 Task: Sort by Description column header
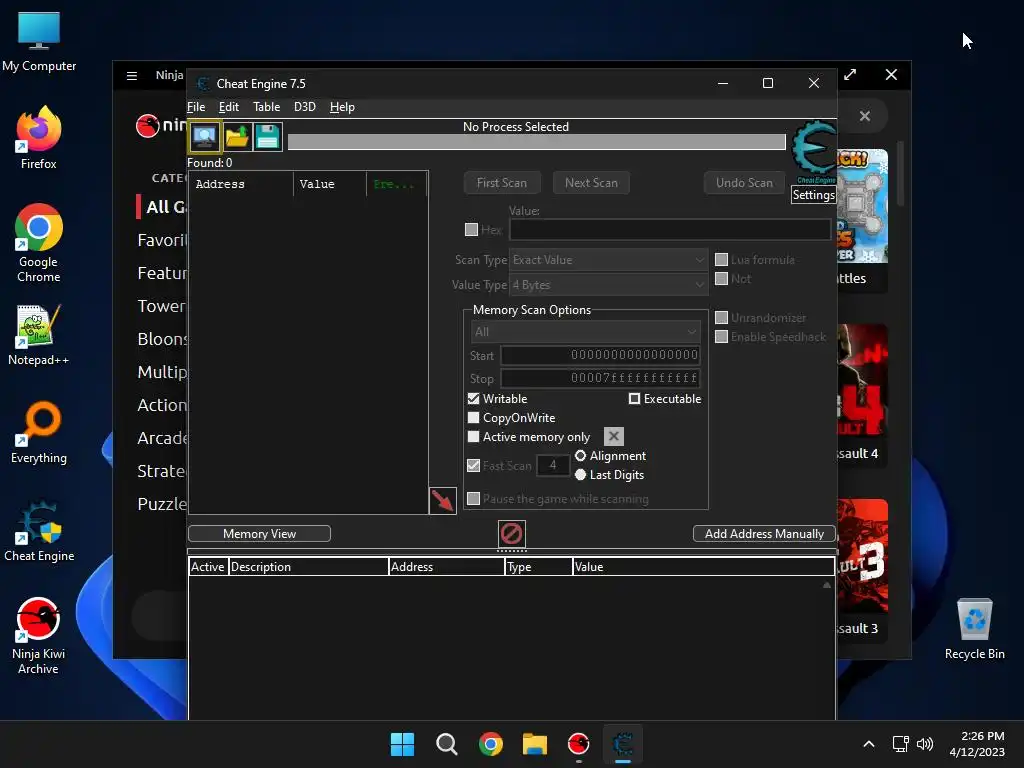point(308,566)
